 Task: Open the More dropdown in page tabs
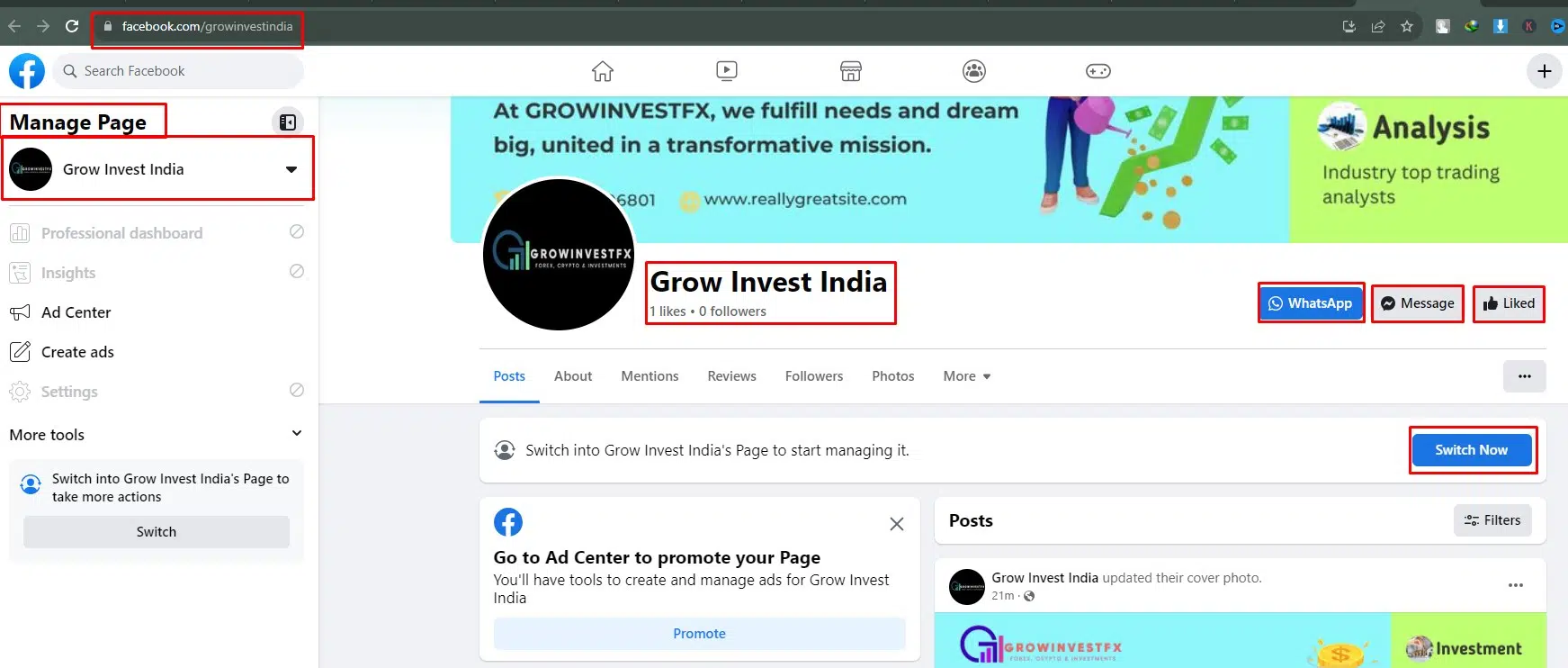pos(967,376)
